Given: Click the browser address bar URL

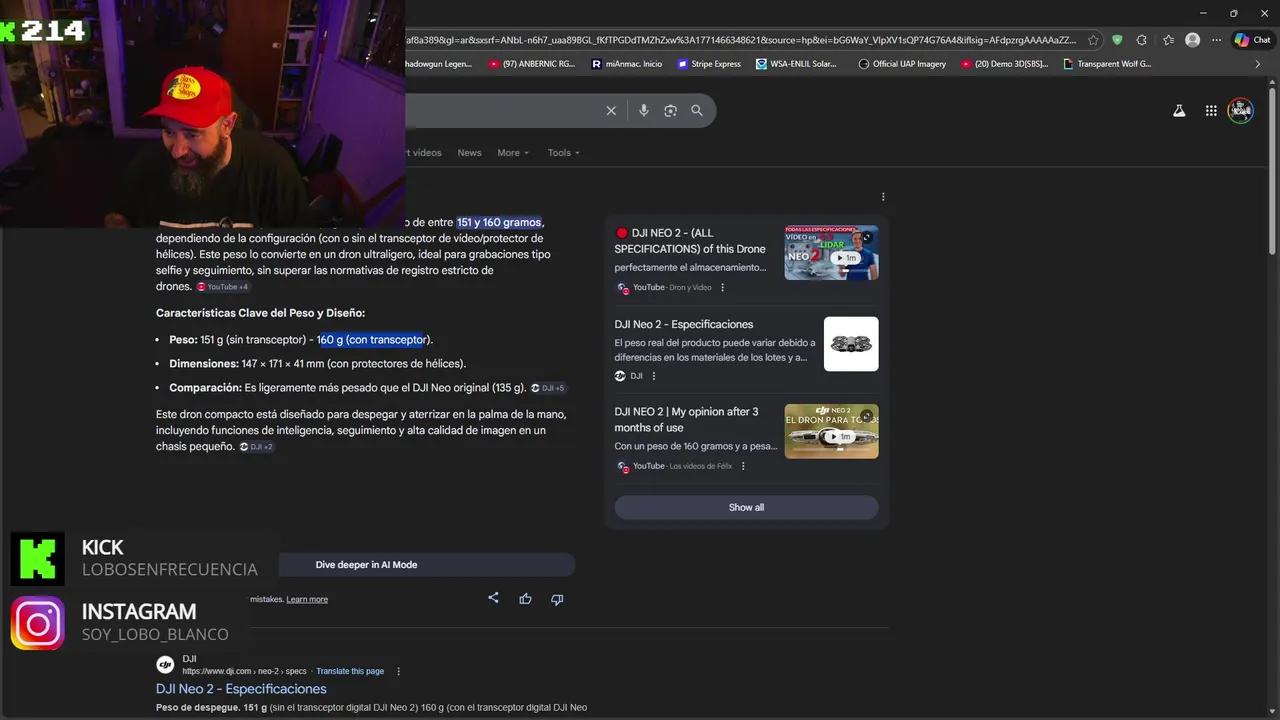Looking at the screenshot, I should tap(740, 40).
